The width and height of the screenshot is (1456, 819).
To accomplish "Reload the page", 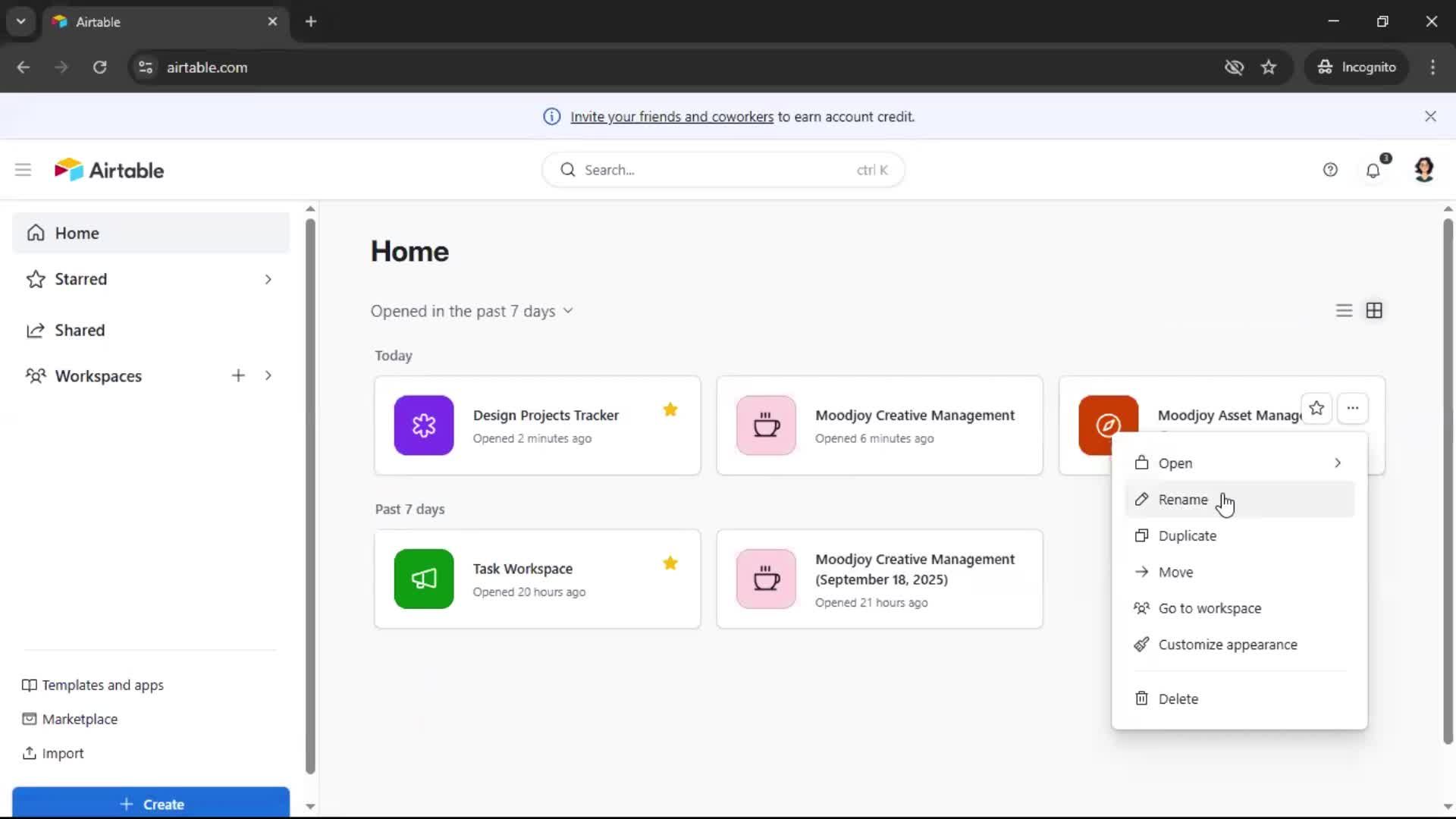I will pos(99,67).
